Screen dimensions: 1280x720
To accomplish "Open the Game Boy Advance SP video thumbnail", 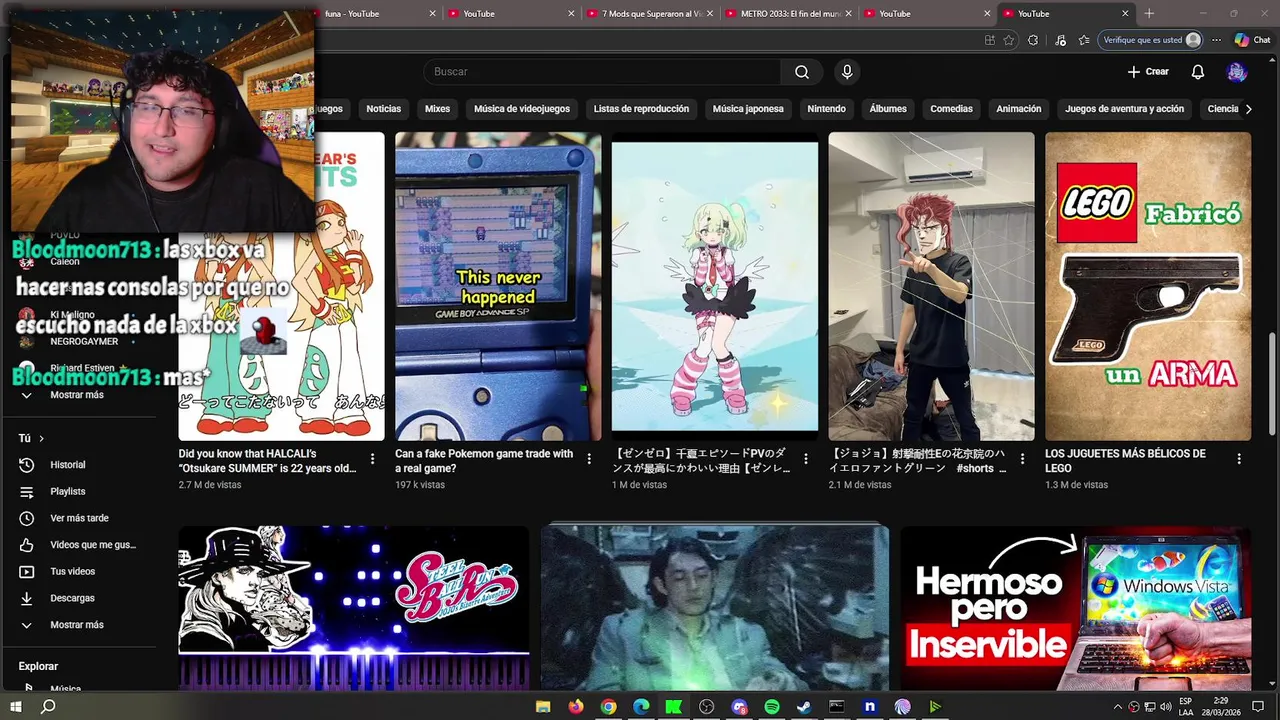I will [x=498, y=286].
